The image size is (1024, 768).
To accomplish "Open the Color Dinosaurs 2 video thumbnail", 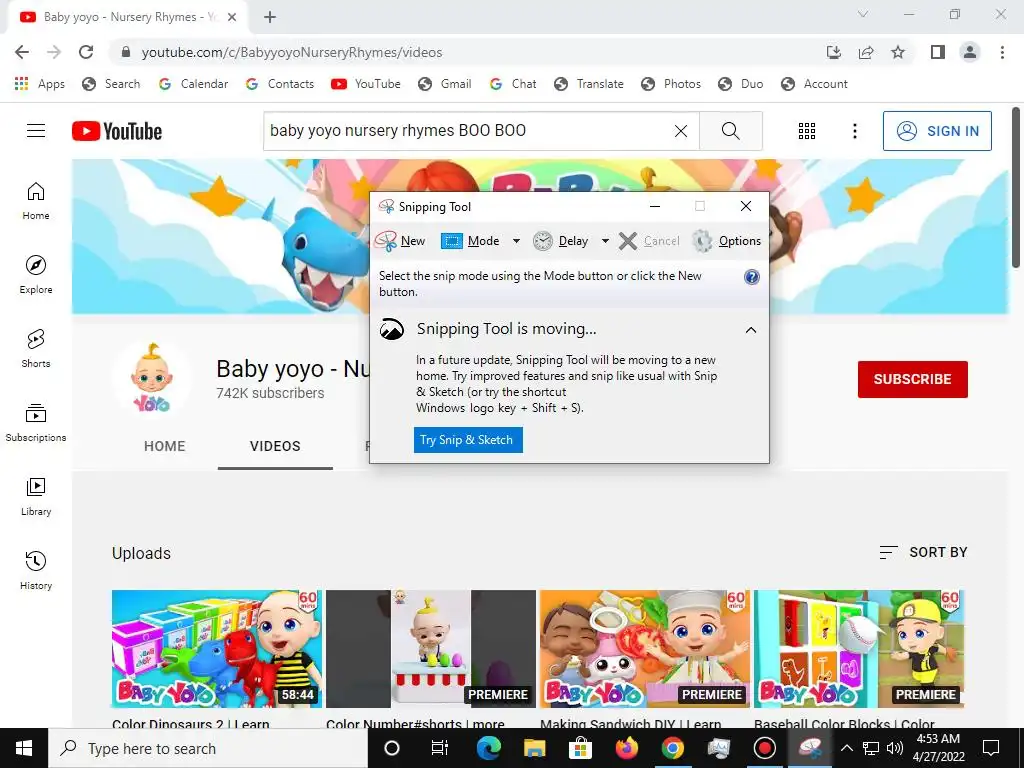I will [x=217, y=649].
